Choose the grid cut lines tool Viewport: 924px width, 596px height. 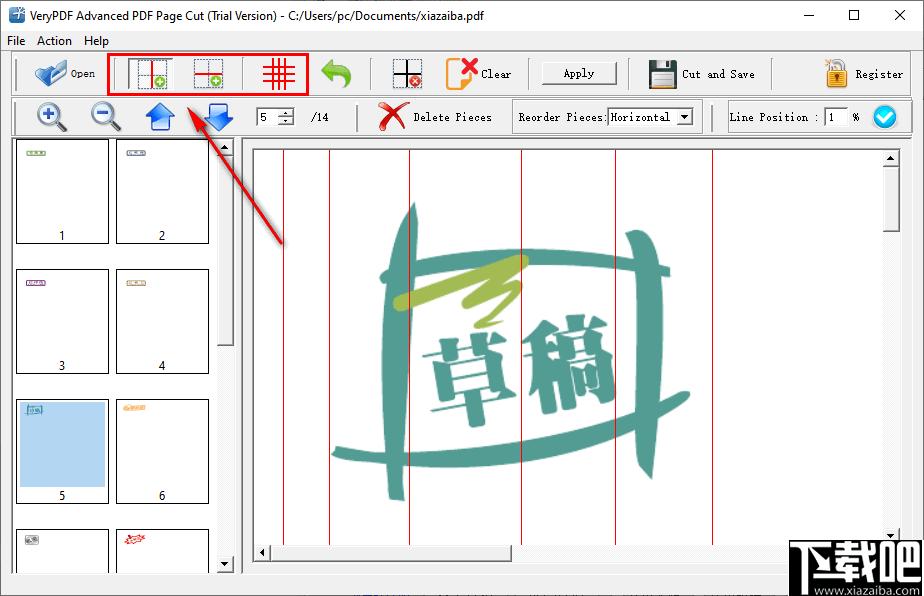(x=278, y=74)
